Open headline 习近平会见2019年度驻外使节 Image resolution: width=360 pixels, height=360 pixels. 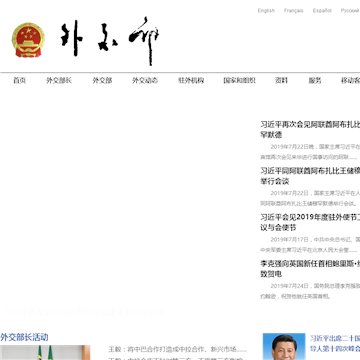tap(310, 222)
